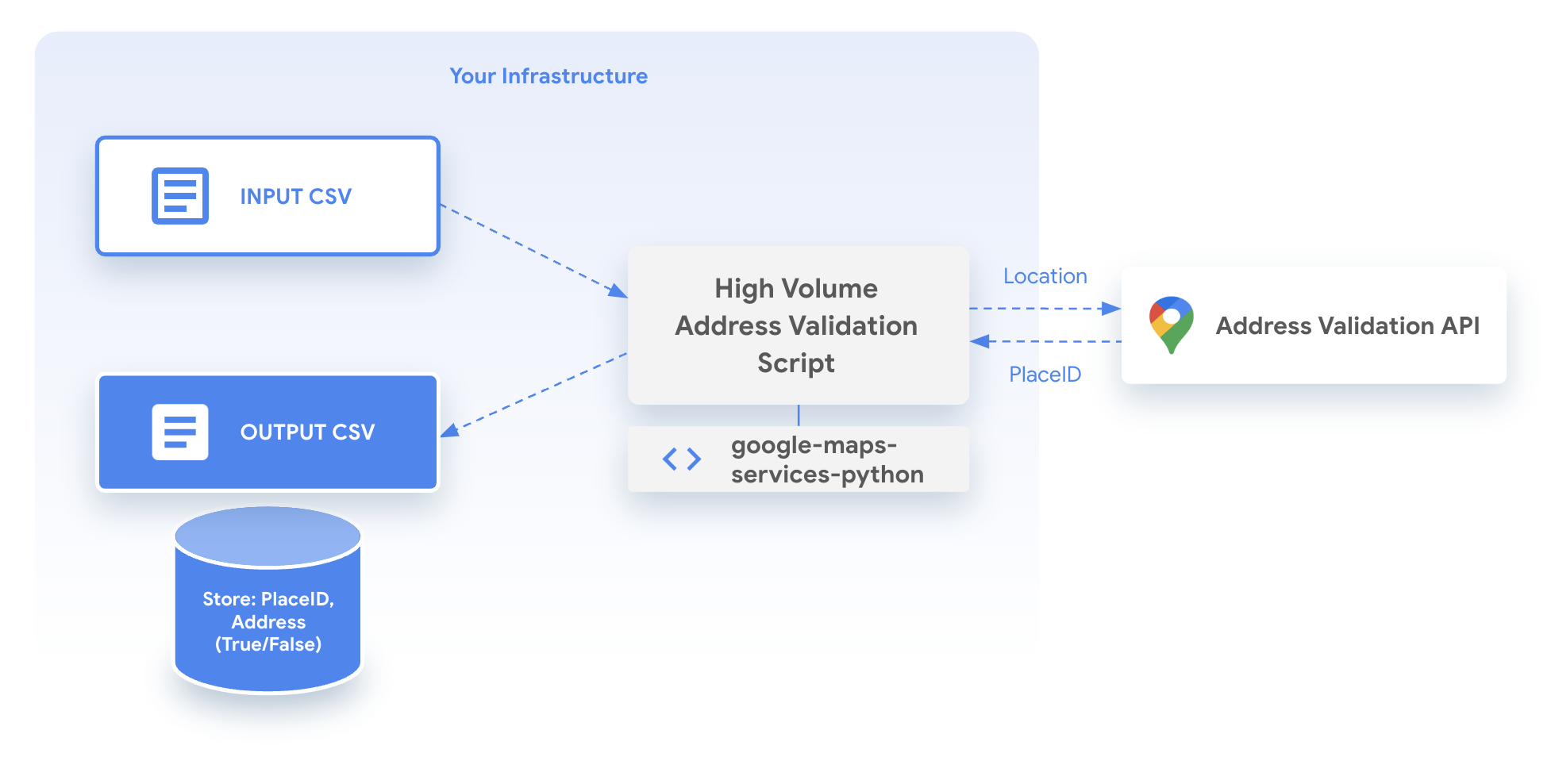Screen dimensions: 1551x784
Task: Click the Your Infrastructure heading
Action: [548, 76]
